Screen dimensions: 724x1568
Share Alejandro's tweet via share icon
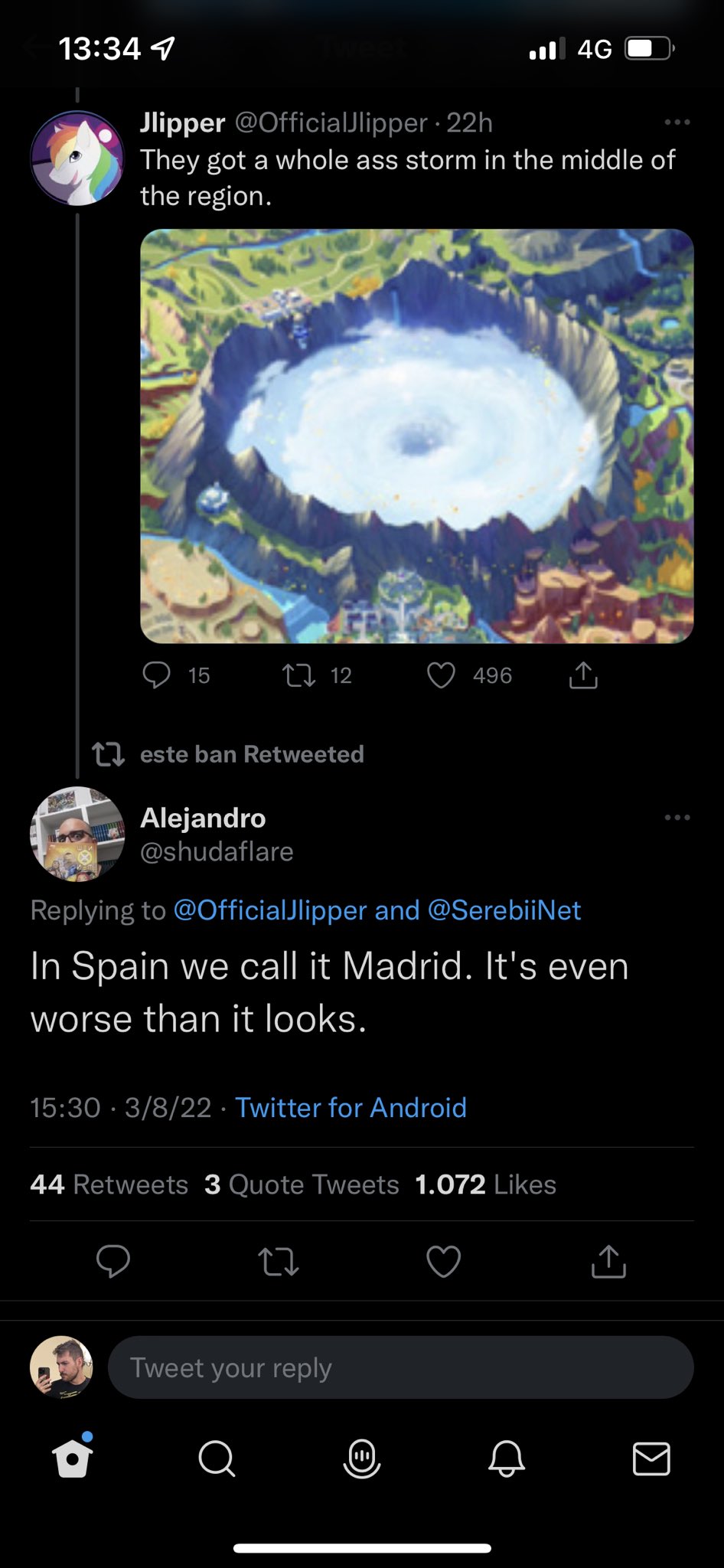pyautogui.click(x=608, y=1261)
